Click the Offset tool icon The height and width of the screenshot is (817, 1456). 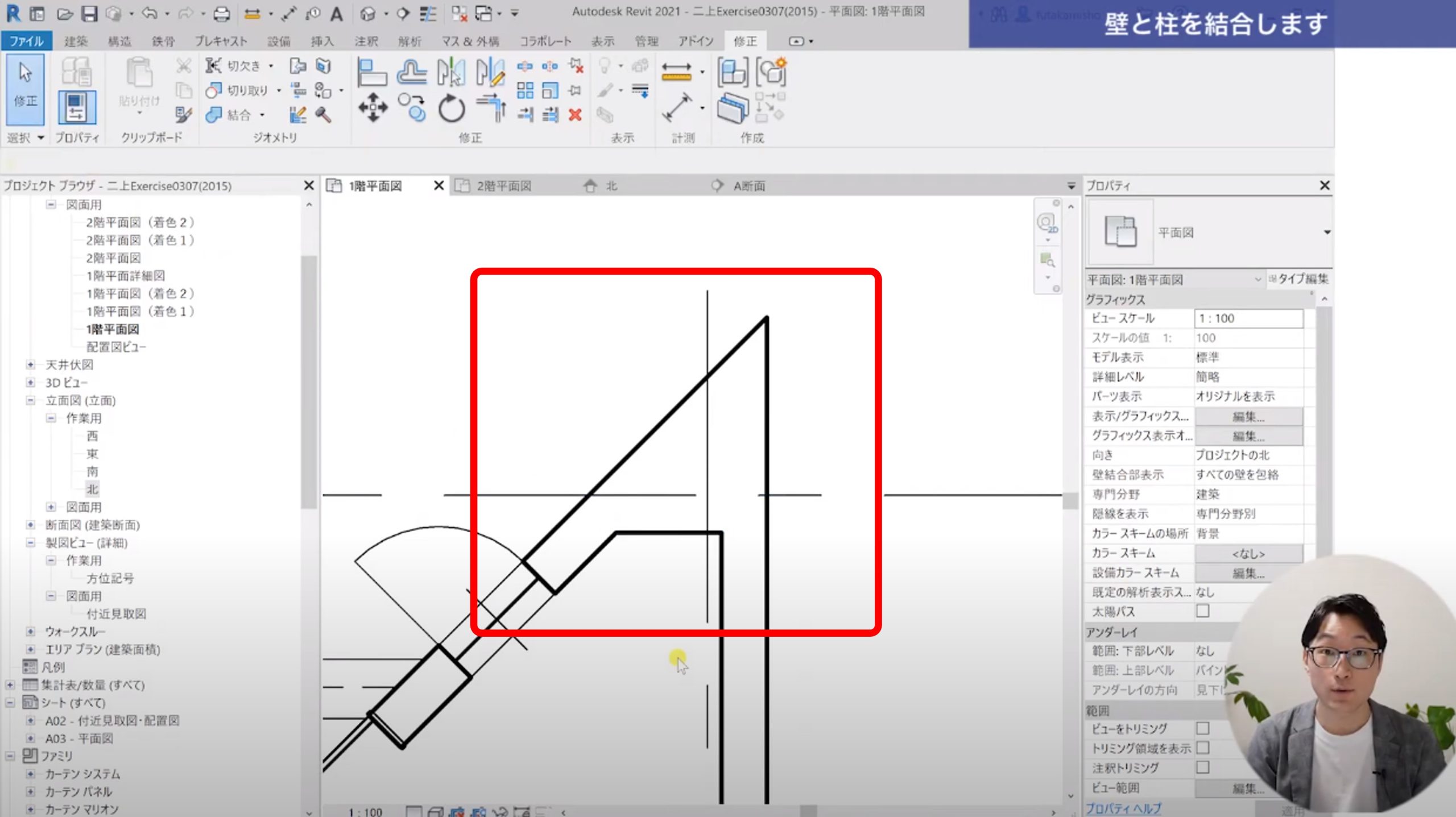point(412,72)
